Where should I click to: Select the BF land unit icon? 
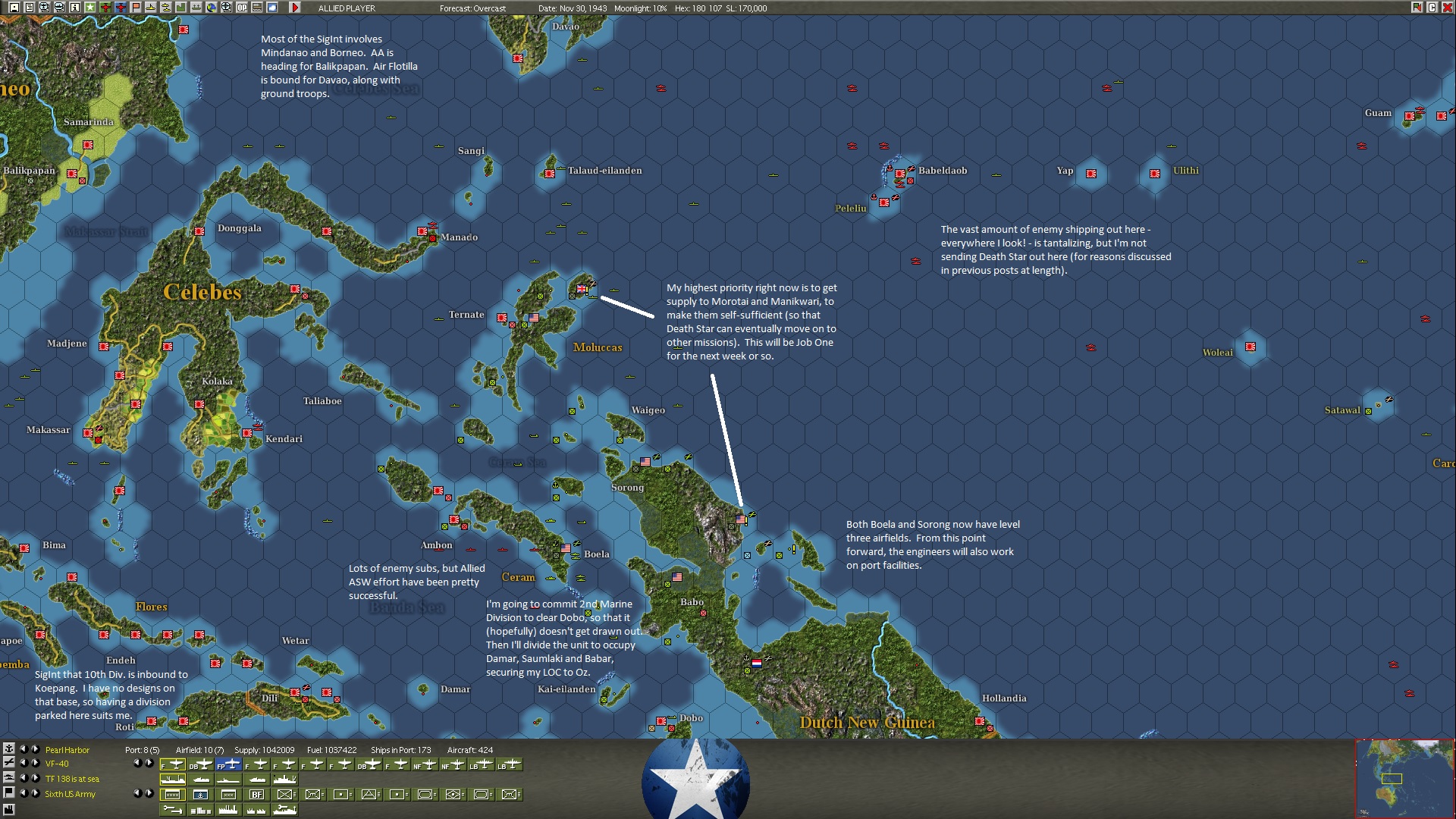pos(256,795)
